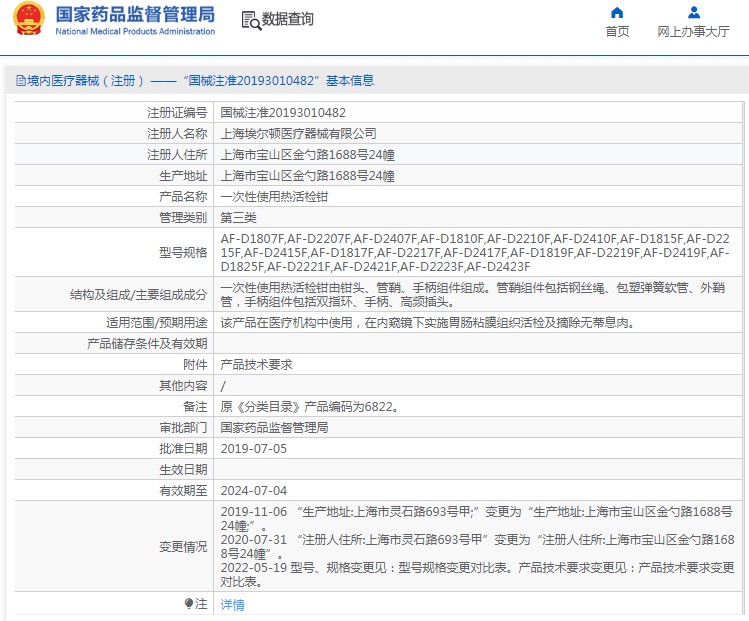The height and width of the screenshot is (621, 749).
Task: Click the page heading 境内医疗器械（注册）基本信息
Action: pos(195,81)
